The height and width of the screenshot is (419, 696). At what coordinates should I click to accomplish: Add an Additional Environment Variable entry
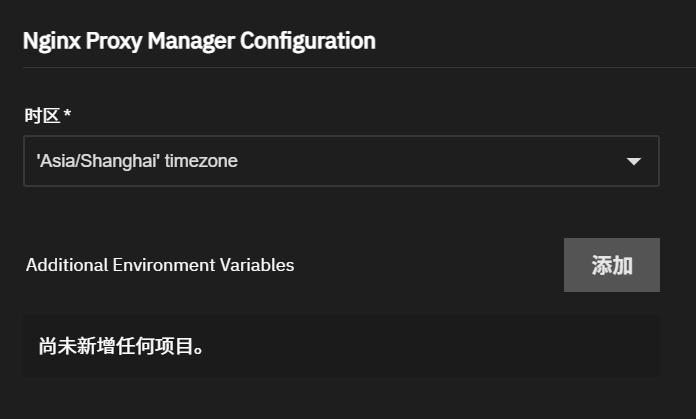tap(612, 265)
